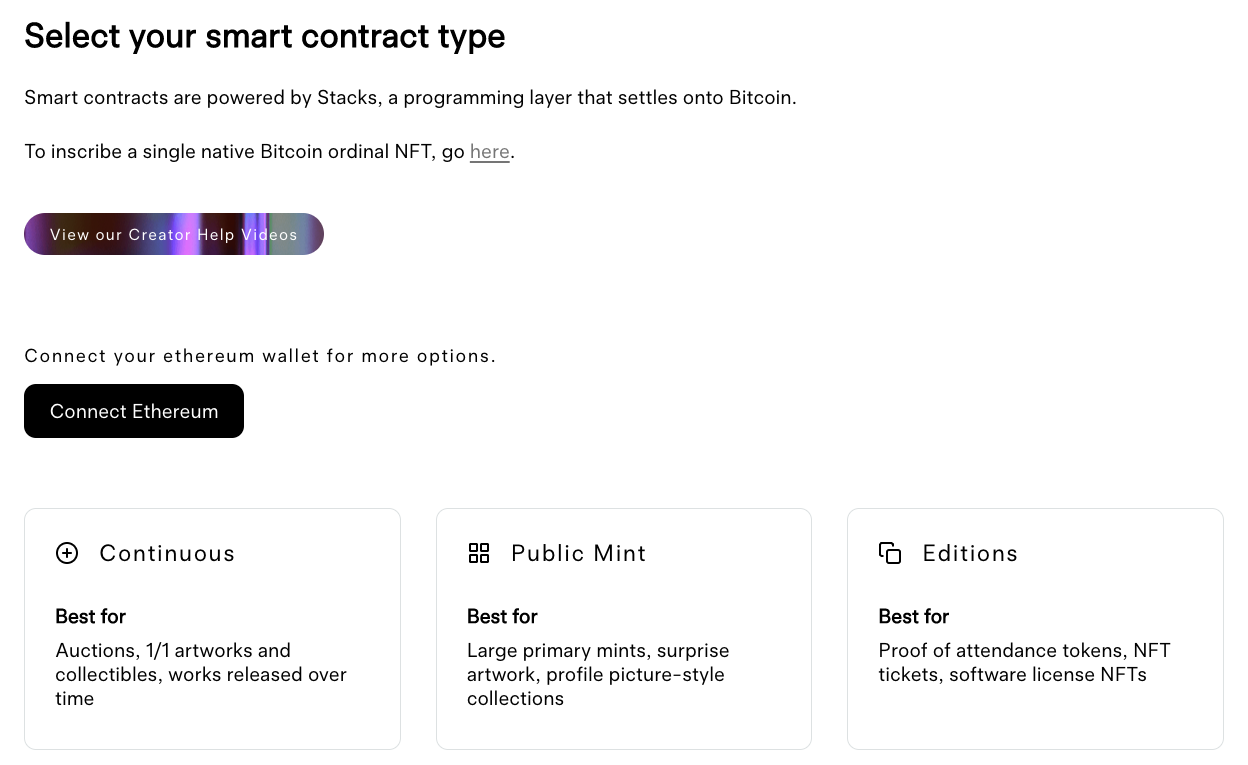The height and width of the screenshot is (765, 1248).
Task: Click "Best for" label in Editions card
Action: click(x=914, y=616)
